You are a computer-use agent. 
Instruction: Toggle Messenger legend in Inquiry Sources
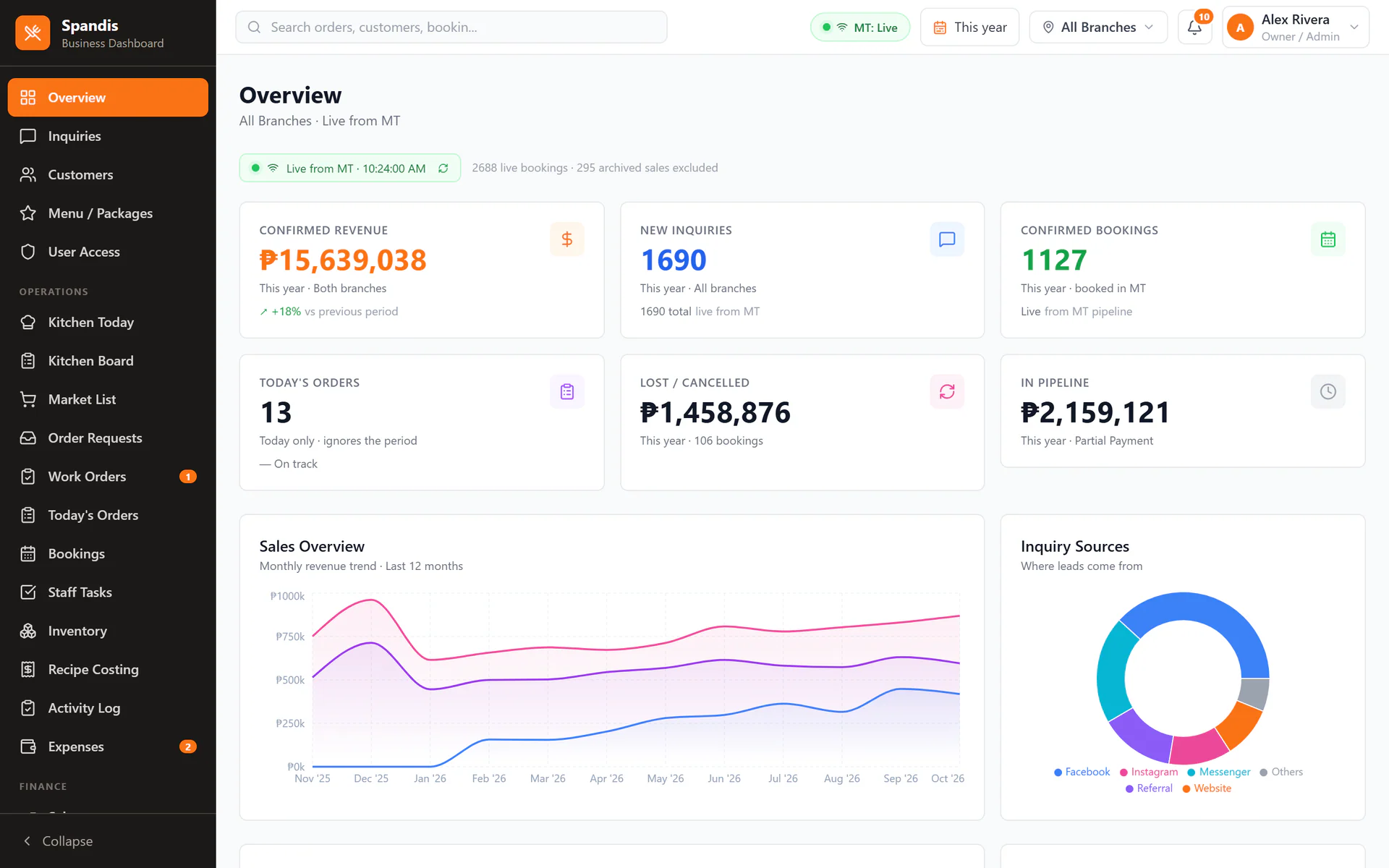pyautogui.click(x=1219, y=772)
